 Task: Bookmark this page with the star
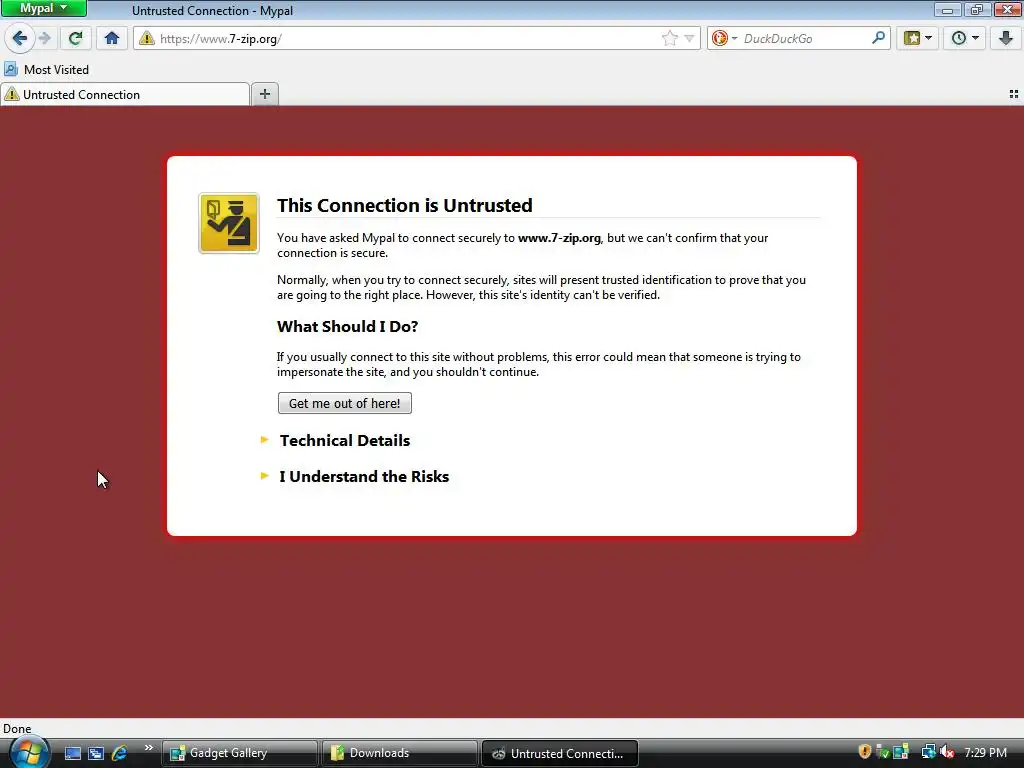669,39
